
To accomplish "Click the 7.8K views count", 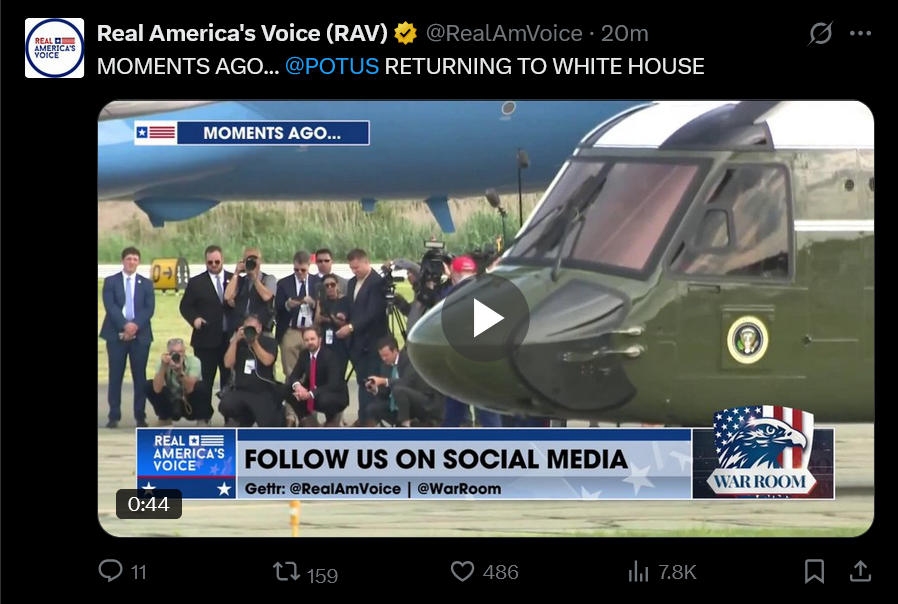I will 677,572.
